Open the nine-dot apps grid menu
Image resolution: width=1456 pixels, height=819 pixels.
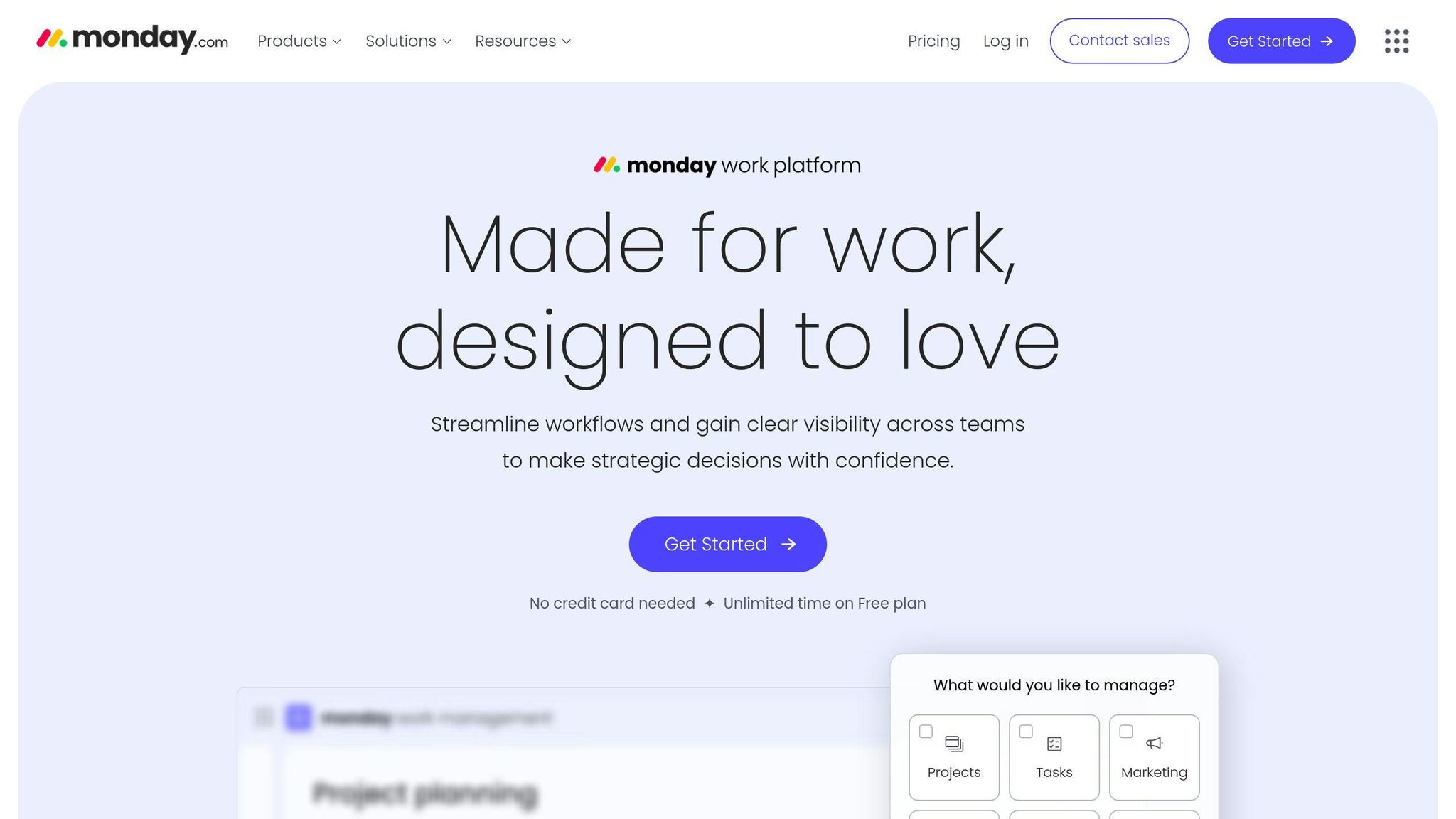click(1396, 41)
